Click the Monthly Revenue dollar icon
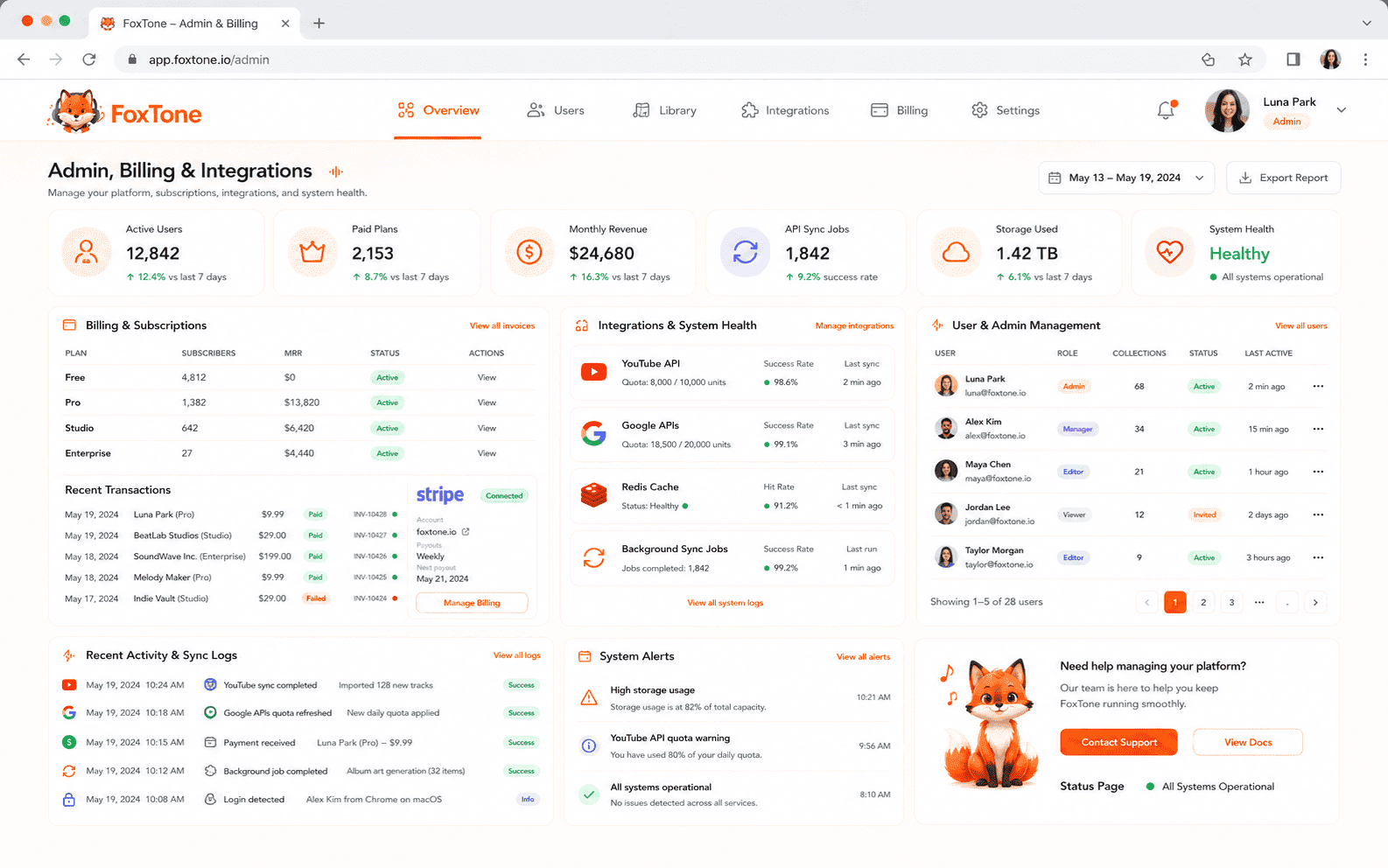Viewport: 1388px width, 868px height. pyautogui.click(x=529, y=252)
